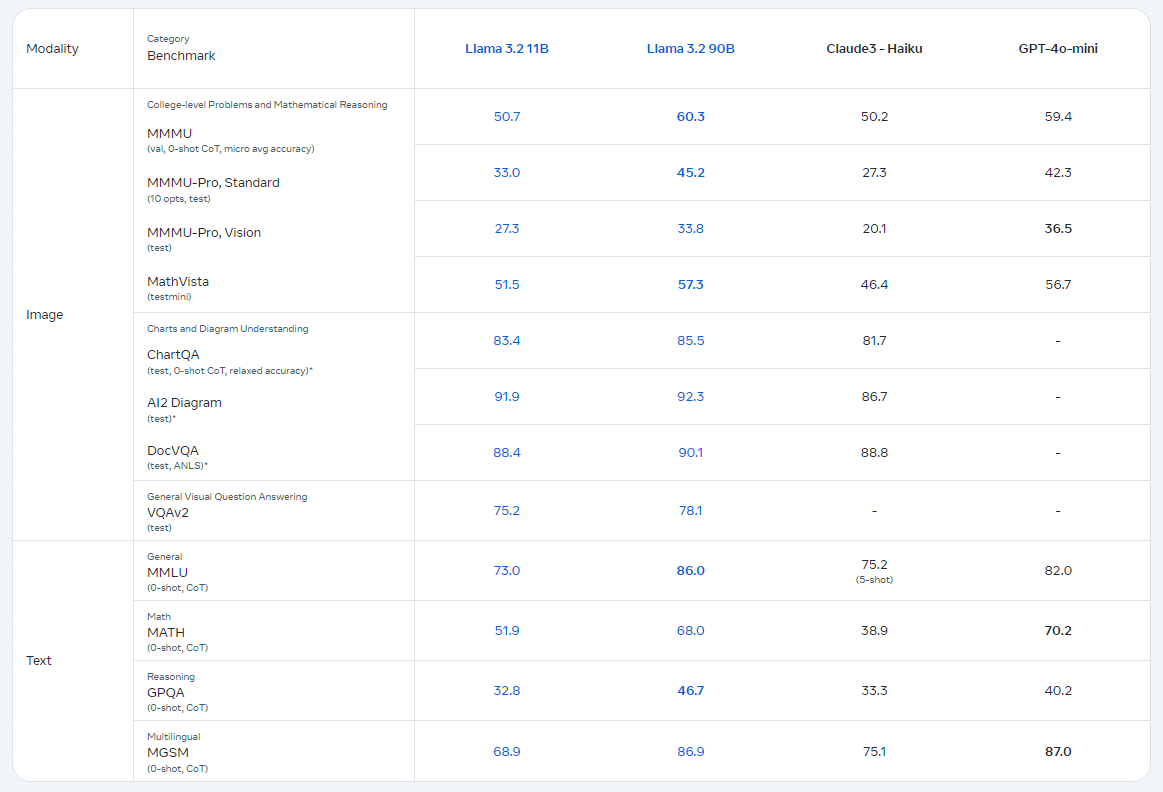The height and width of the screenshot is (792, 1163).
Task: Click the Modality header cell
Action: coord(52,48)
